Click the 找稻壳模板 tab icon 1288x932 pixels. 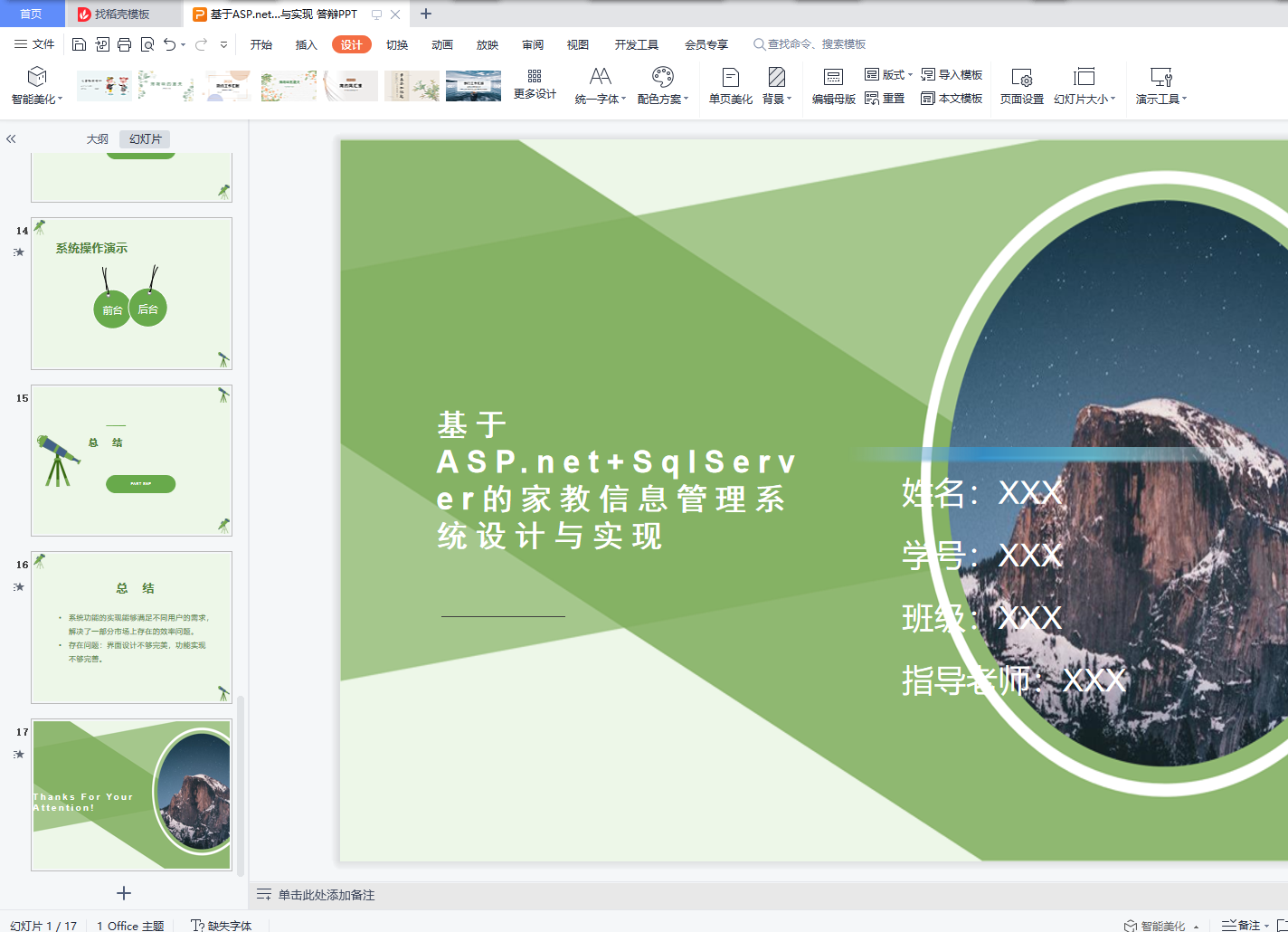[84, 14]
